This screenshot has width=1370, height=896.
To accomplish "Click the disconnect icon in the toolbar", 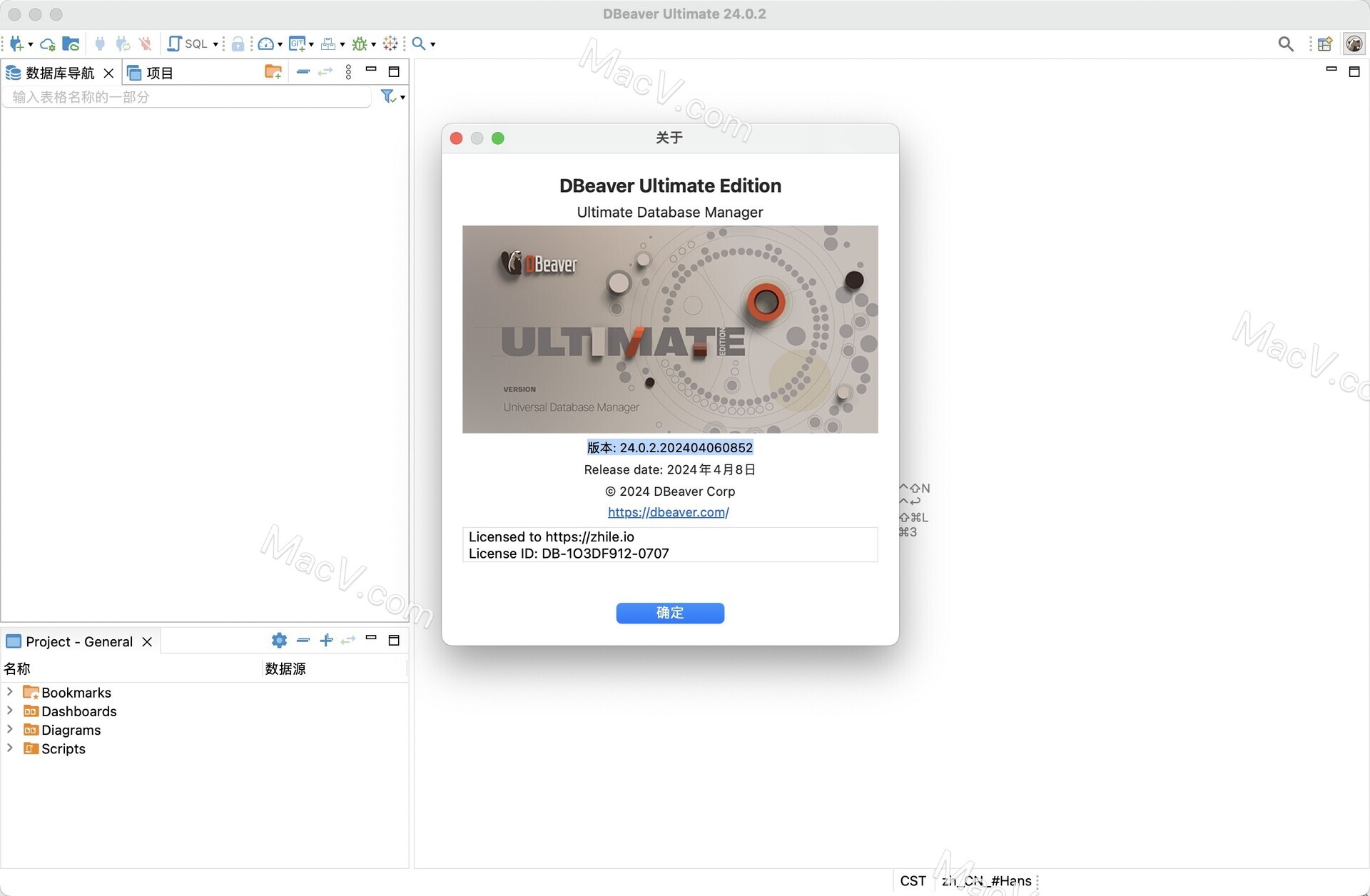I will (146, 44).
